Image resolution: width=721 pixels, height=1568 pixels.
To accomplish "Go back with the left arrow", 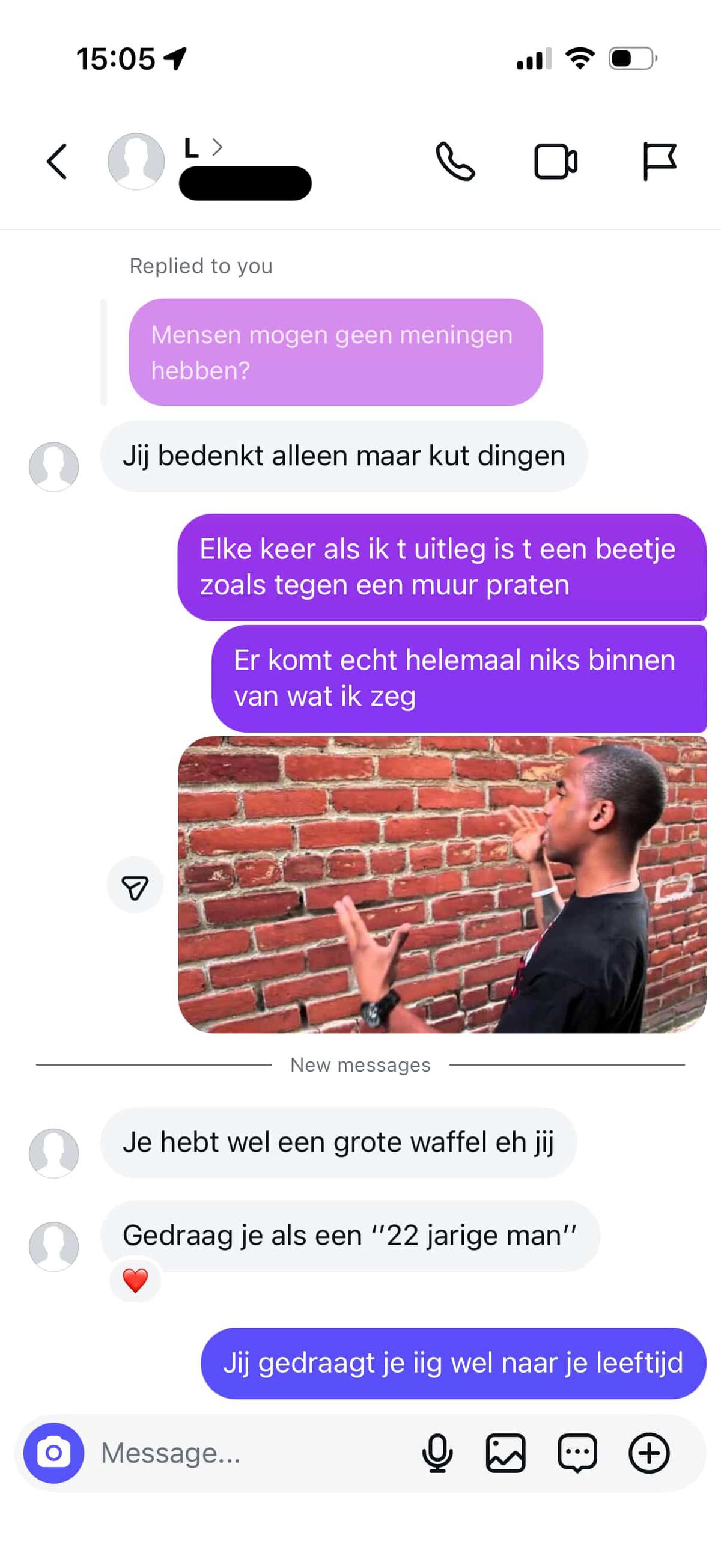I will pos(56,161).
